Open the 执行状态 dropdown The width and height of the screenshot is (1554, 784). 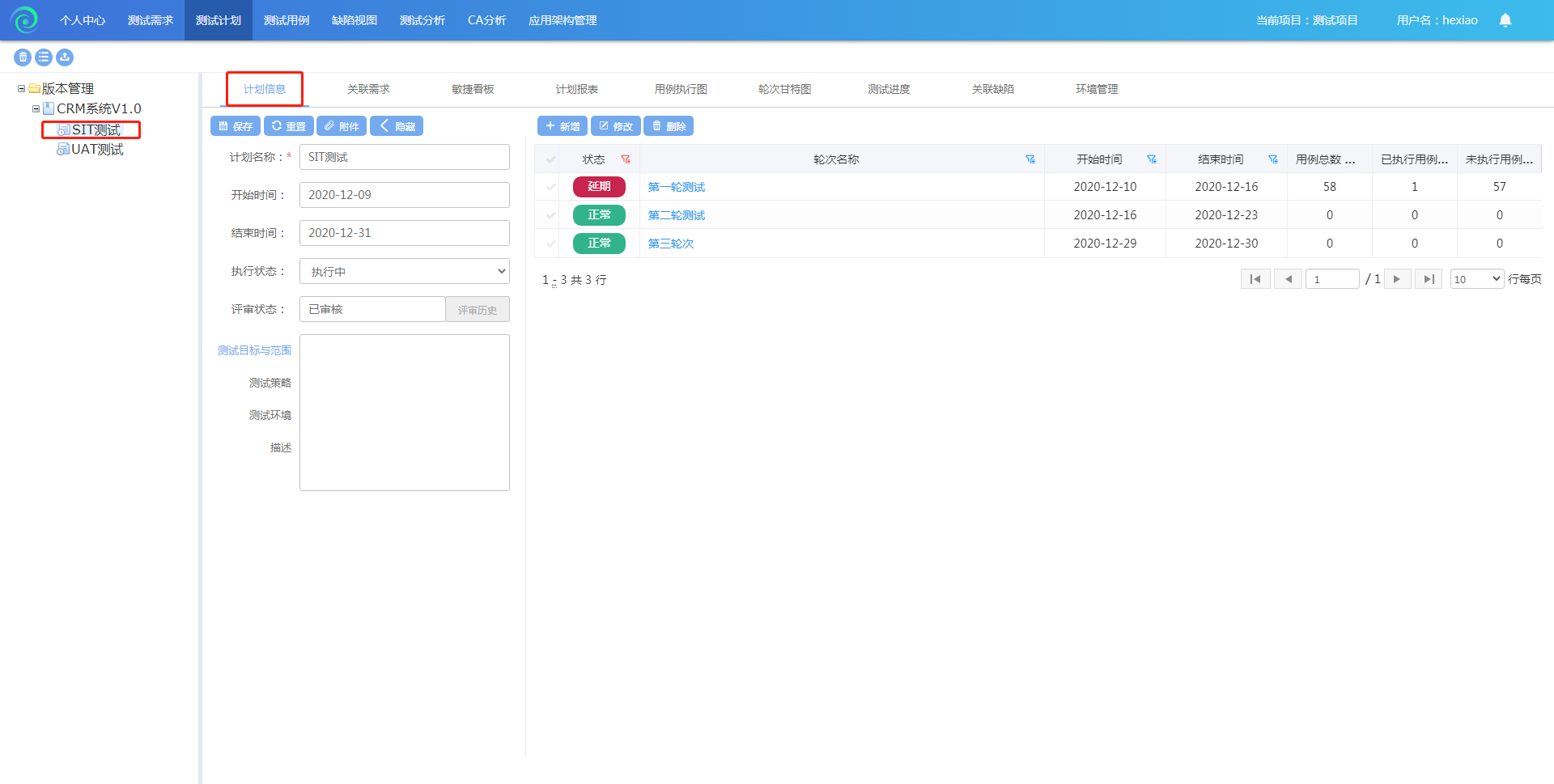click(405, 271)
